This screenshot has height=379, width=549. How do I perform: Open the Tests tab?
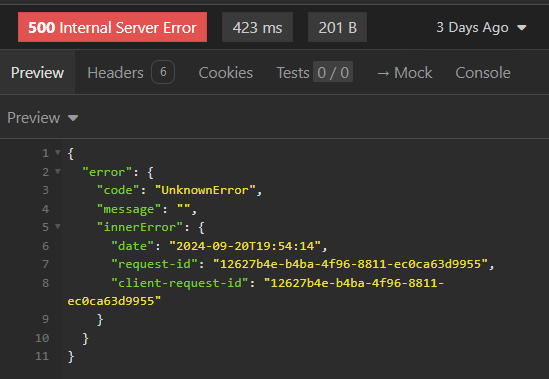314,73
